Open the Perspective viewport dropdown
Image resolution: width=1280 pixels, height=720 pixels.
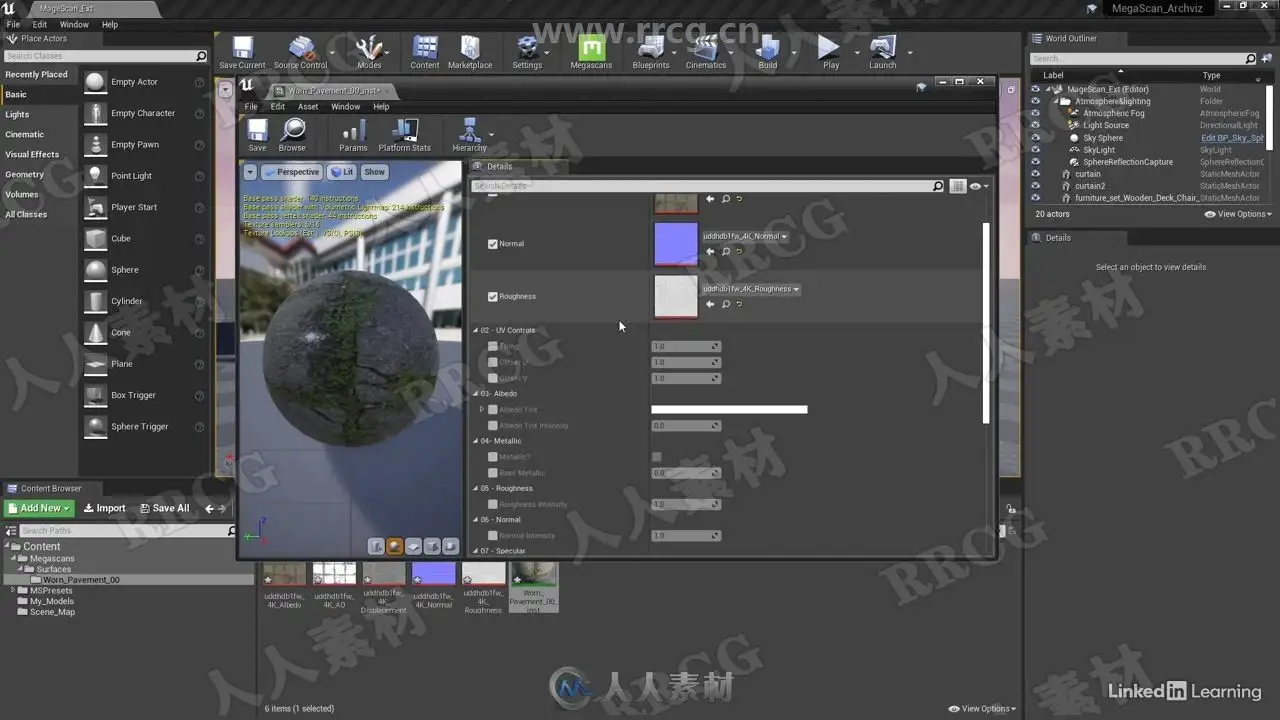291,172
